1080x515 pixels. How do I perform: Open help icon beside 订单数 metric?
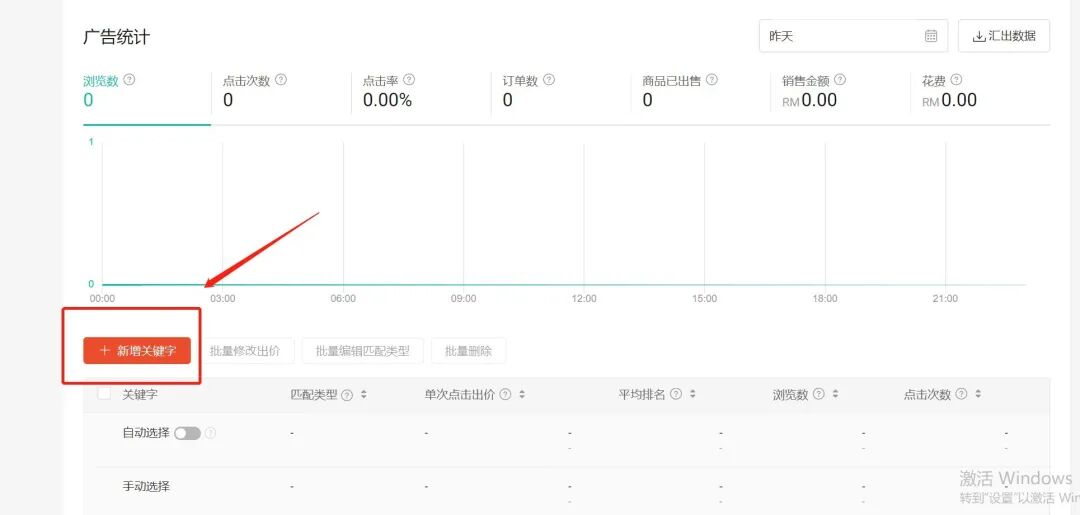click(x=548, y=80)
